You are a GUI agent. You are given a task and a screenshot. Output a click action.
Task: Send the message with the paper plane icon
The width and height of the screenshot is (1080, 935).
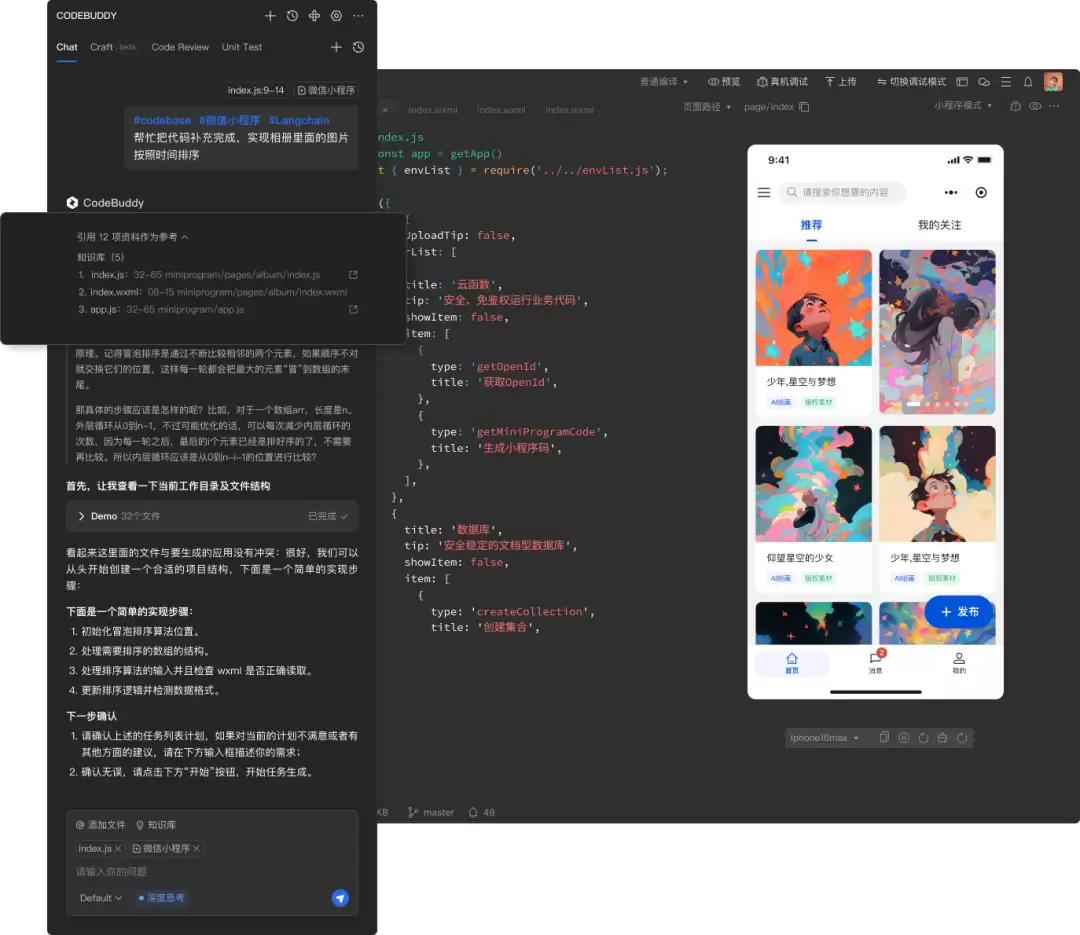point(340,899)
